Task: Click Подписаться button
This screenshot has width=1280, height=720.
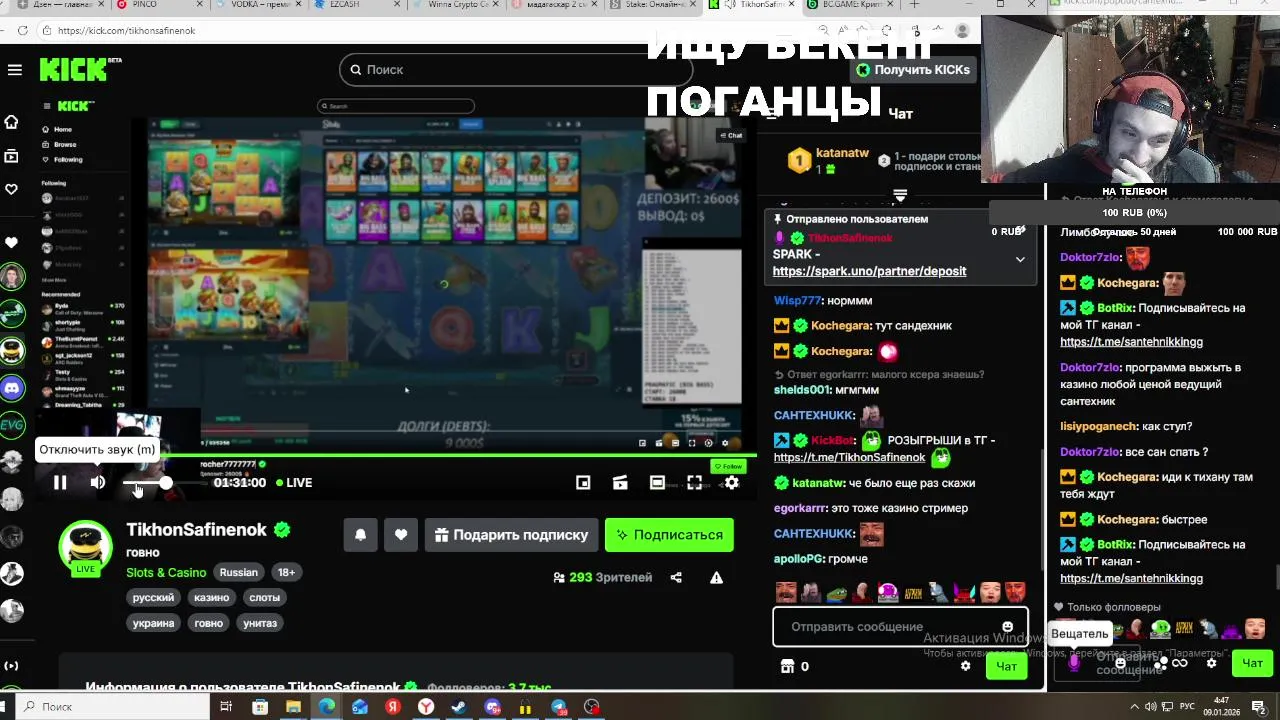Action: 669,535
